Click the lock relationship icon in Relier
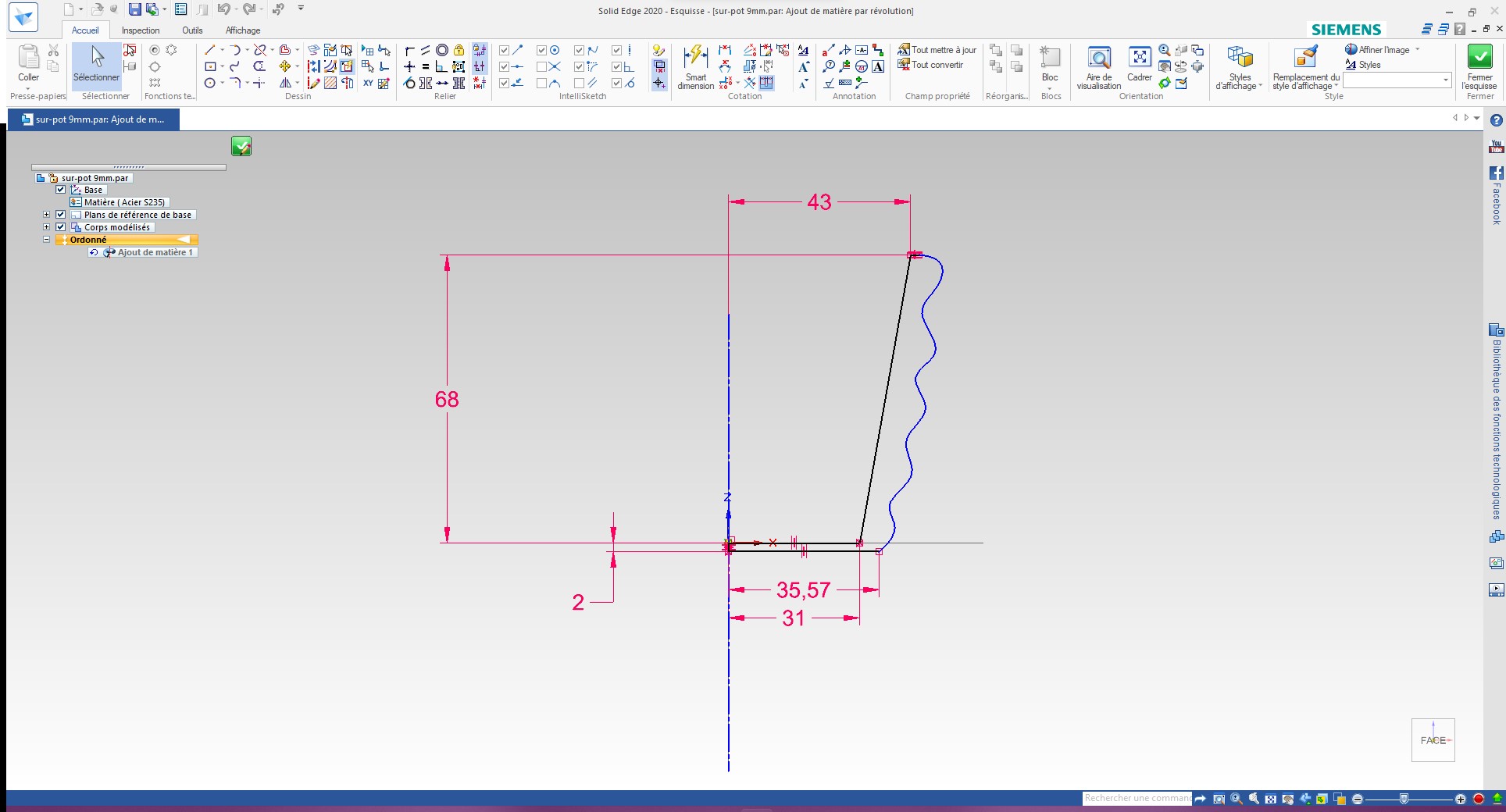The image size is (1506, 812). pyautogui.click(x=459, y=50)
